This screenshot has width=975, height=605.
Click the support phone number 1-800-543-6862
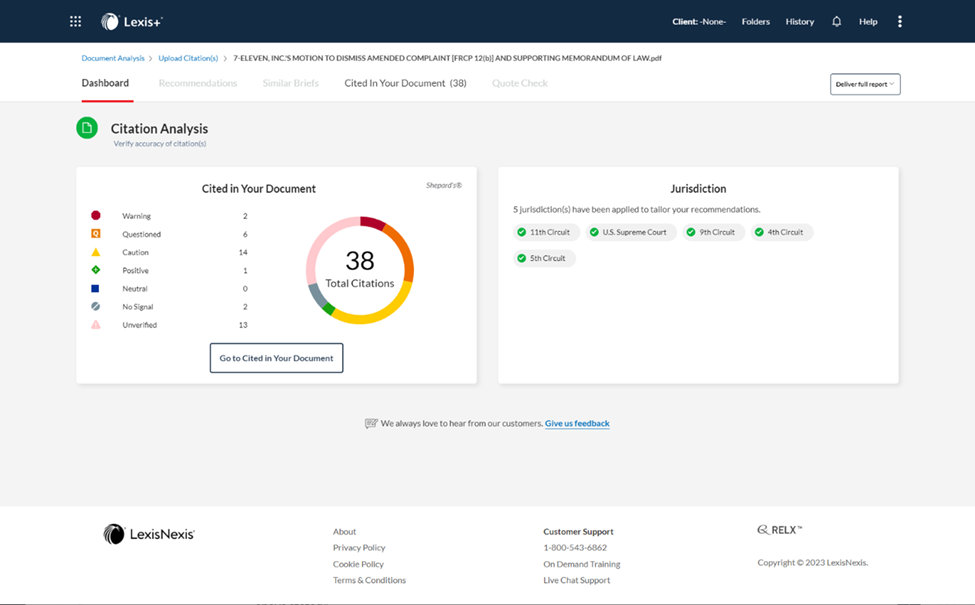575,548
